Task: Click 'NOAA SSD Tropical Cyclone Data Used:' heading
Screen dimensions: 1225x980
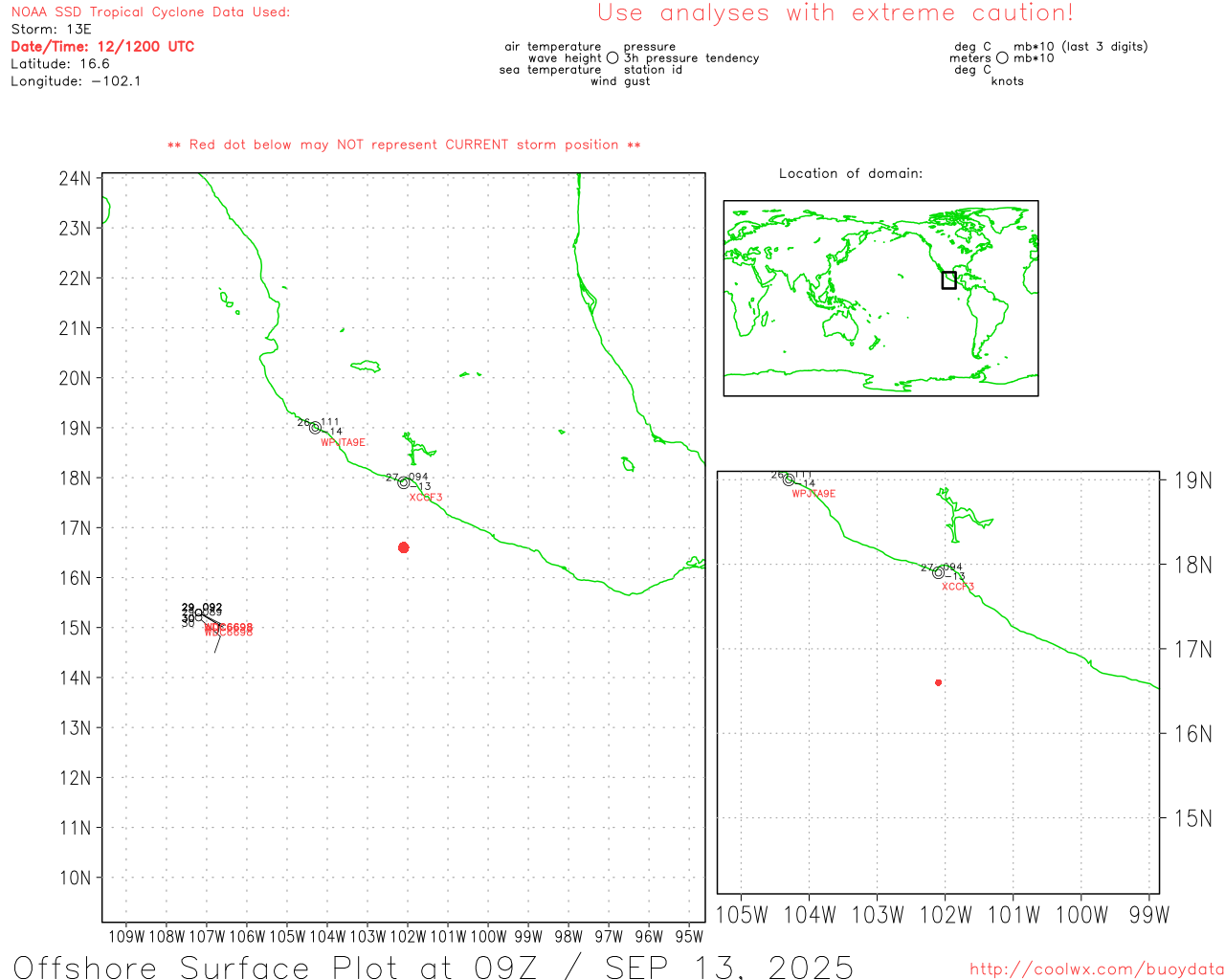Action: pos(150,12)
